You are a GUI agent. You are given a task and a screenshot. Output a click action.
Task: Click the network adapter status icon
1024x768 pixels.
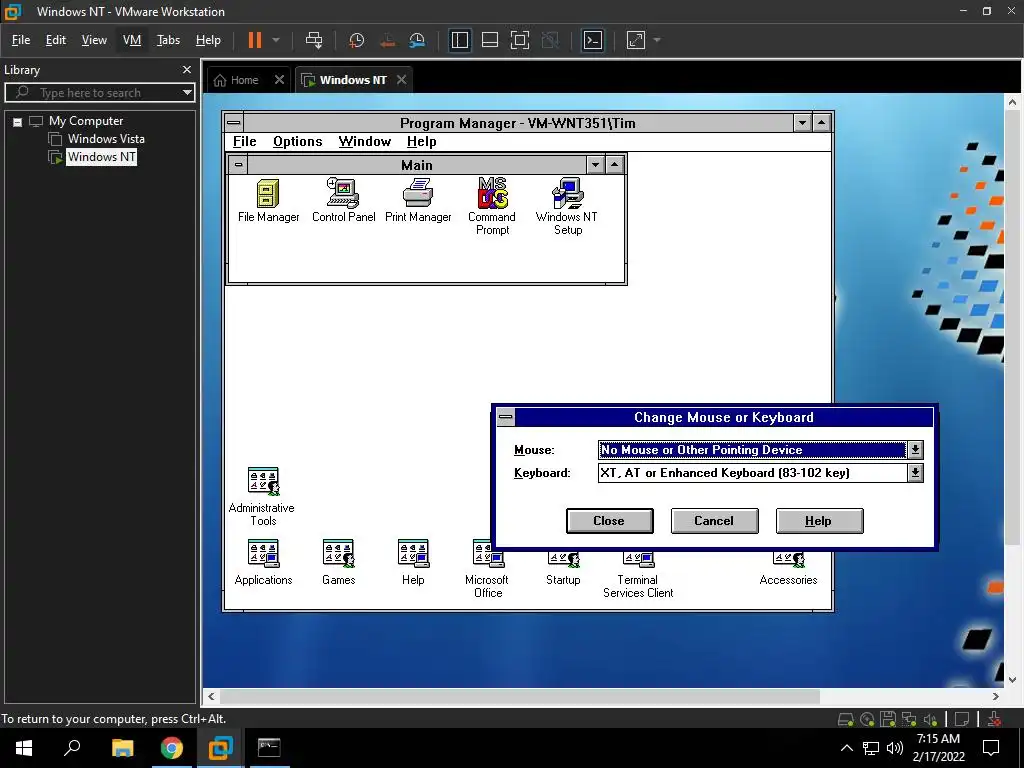click(909, 719)
